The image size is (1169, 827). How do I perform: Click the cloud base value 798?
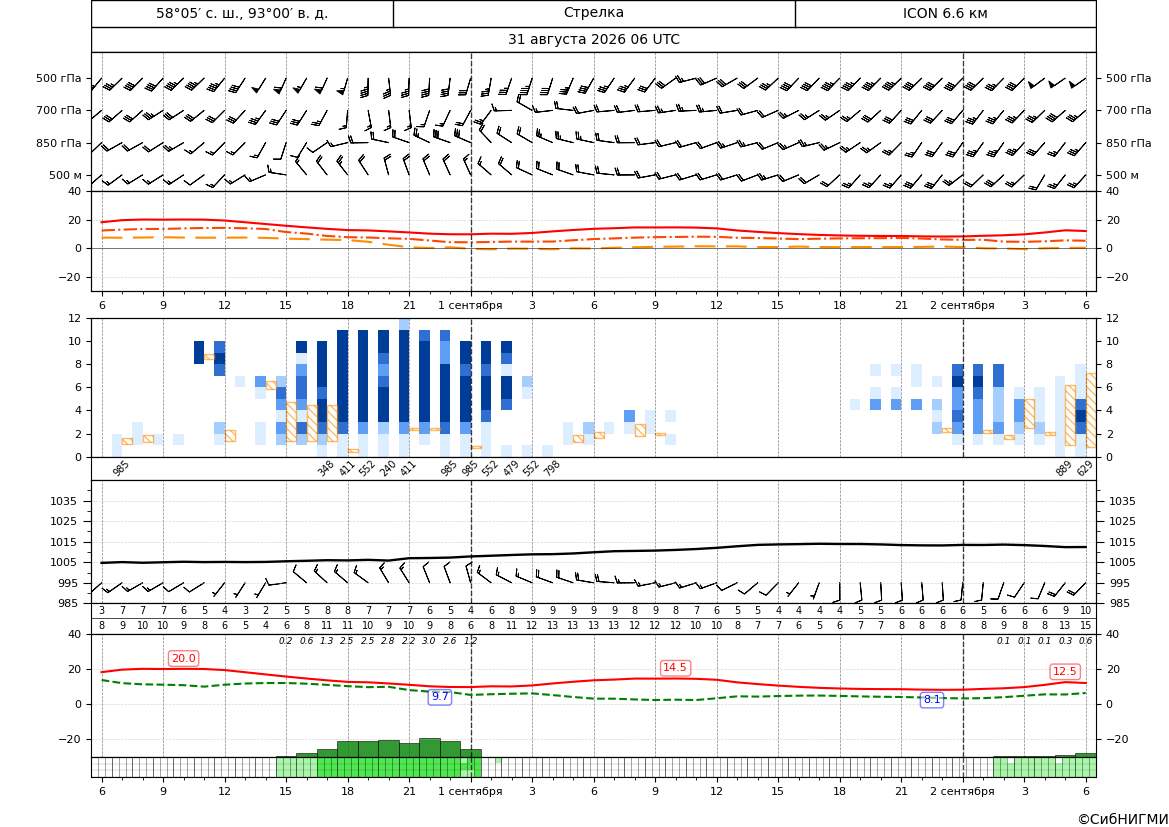coord(552,468)
